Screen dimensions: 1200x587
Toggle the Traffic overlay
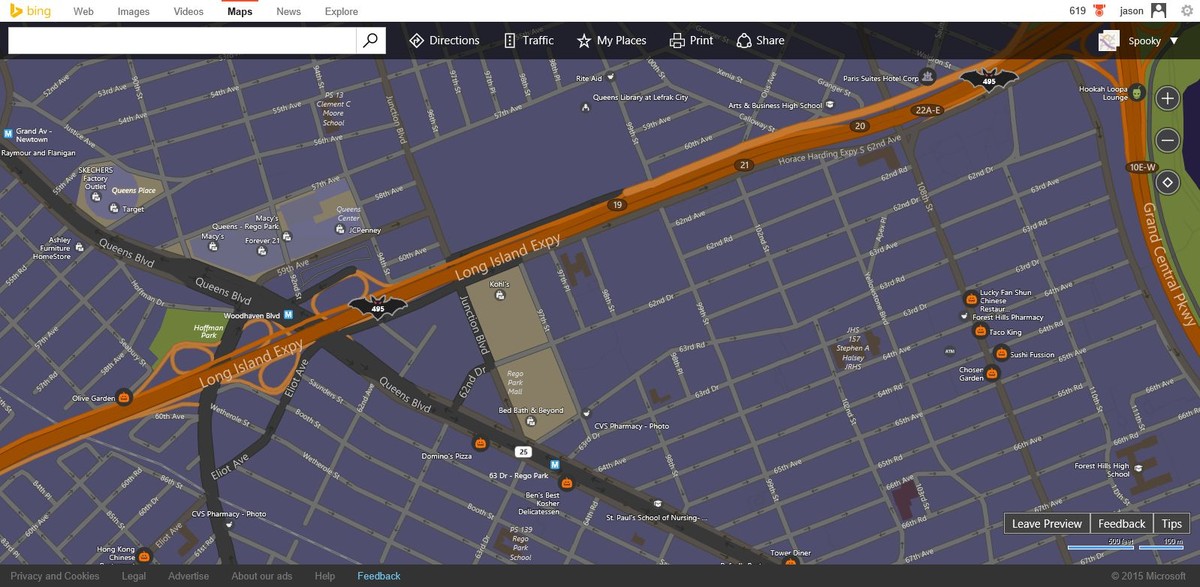click(x=527, y=41)
